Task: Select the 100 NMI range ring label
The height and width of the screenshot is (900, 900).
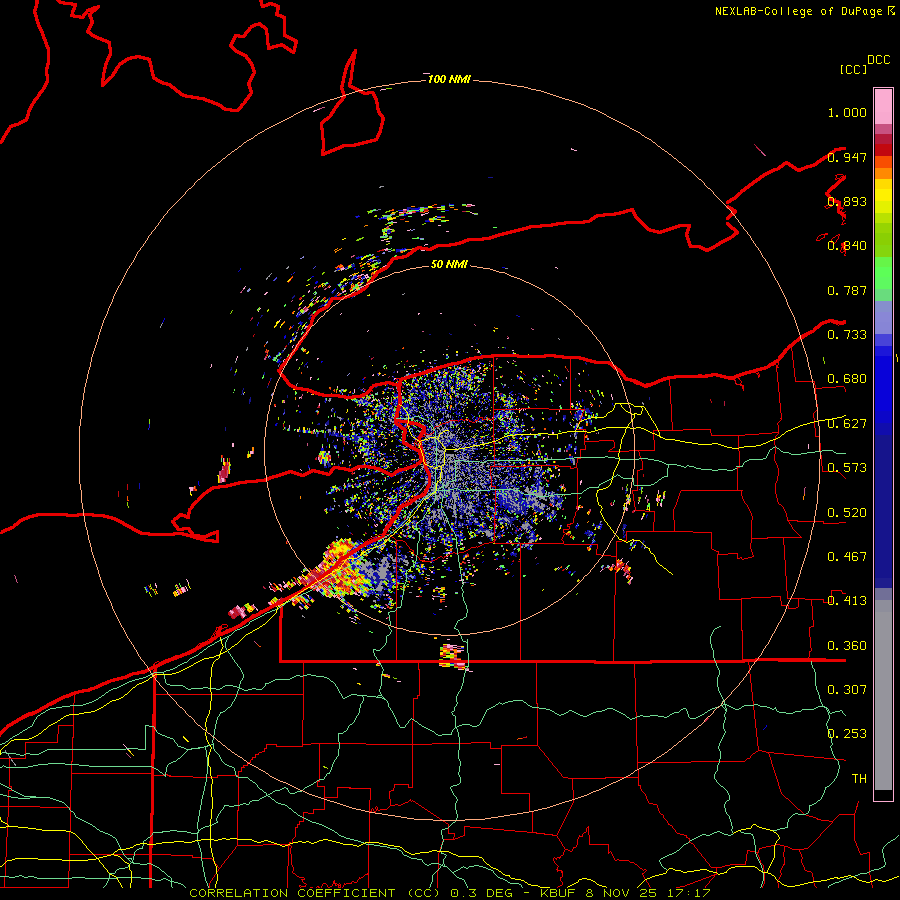Action: point(449,79)
